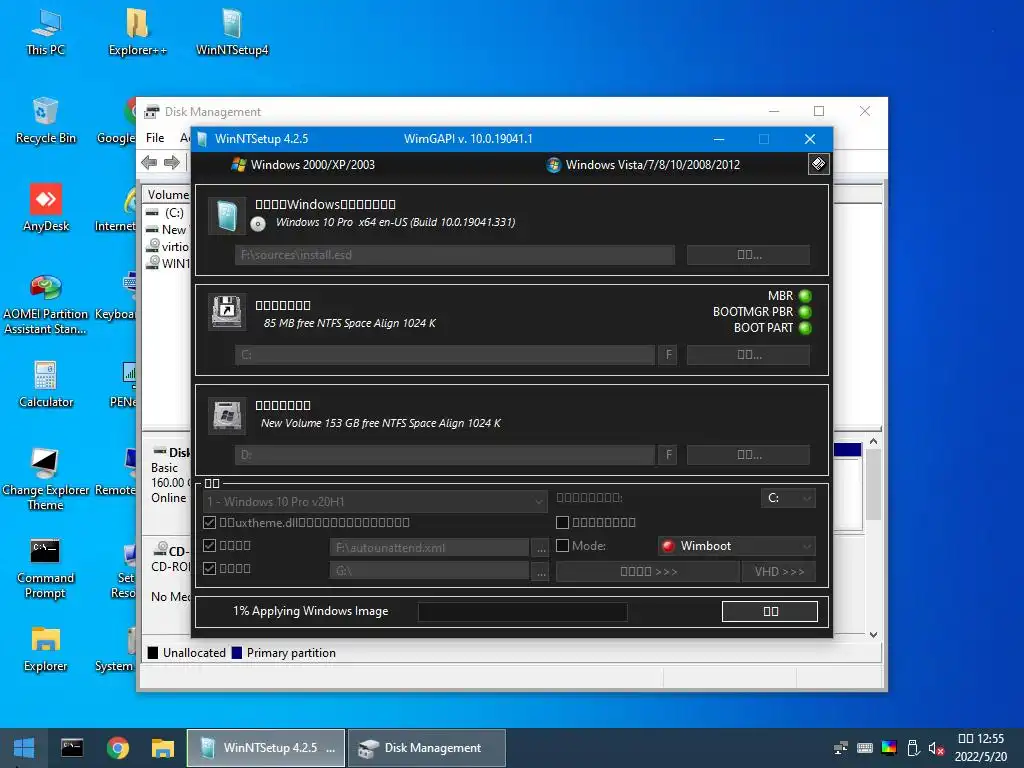Viewport: 1024px width, 768px height.
Task: Click browse button for install.esd path
Action: coord(748,255)
